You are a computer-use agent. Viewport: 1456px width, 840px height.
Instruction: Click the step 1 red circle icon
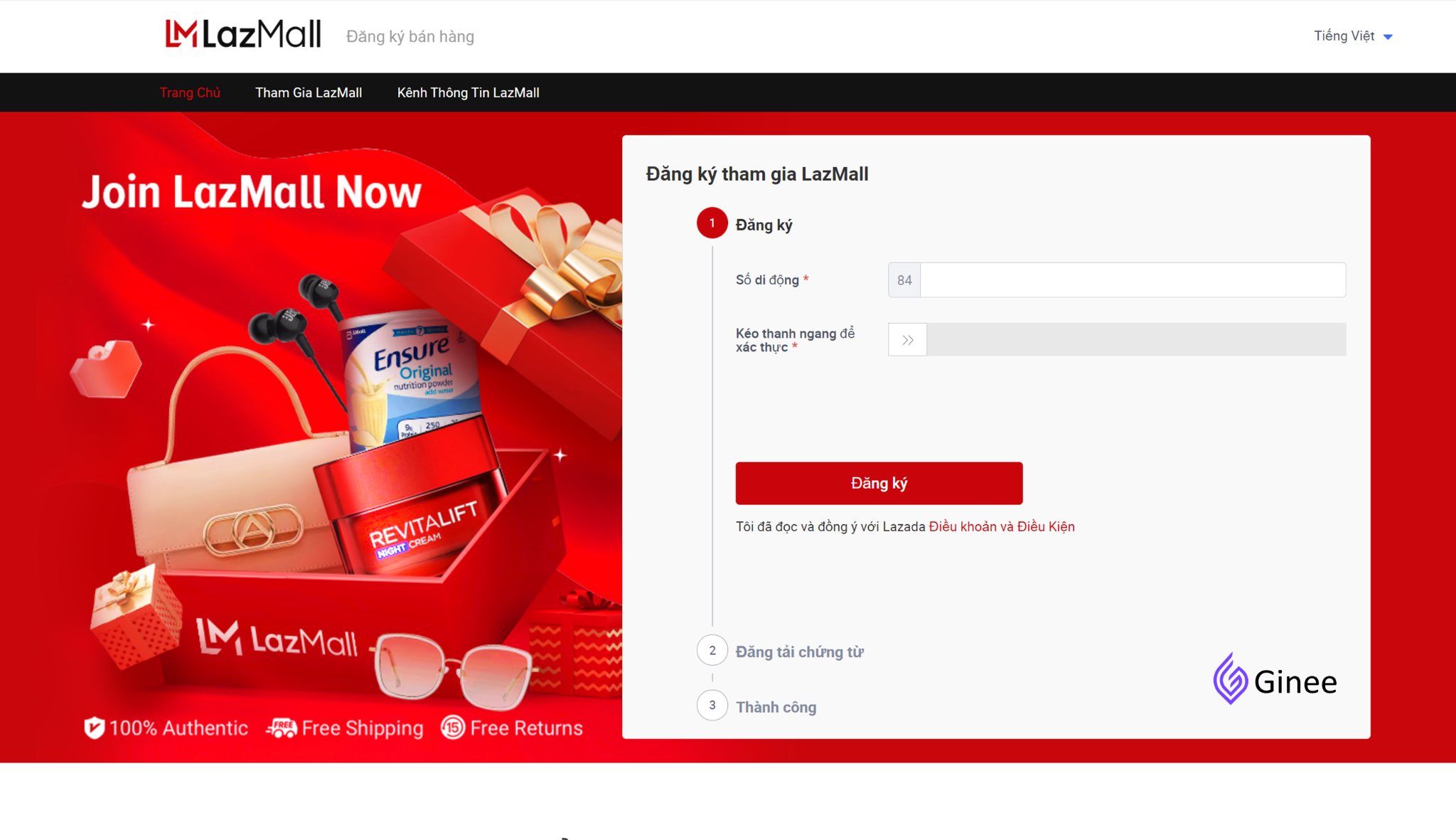(x=712, y=223)
